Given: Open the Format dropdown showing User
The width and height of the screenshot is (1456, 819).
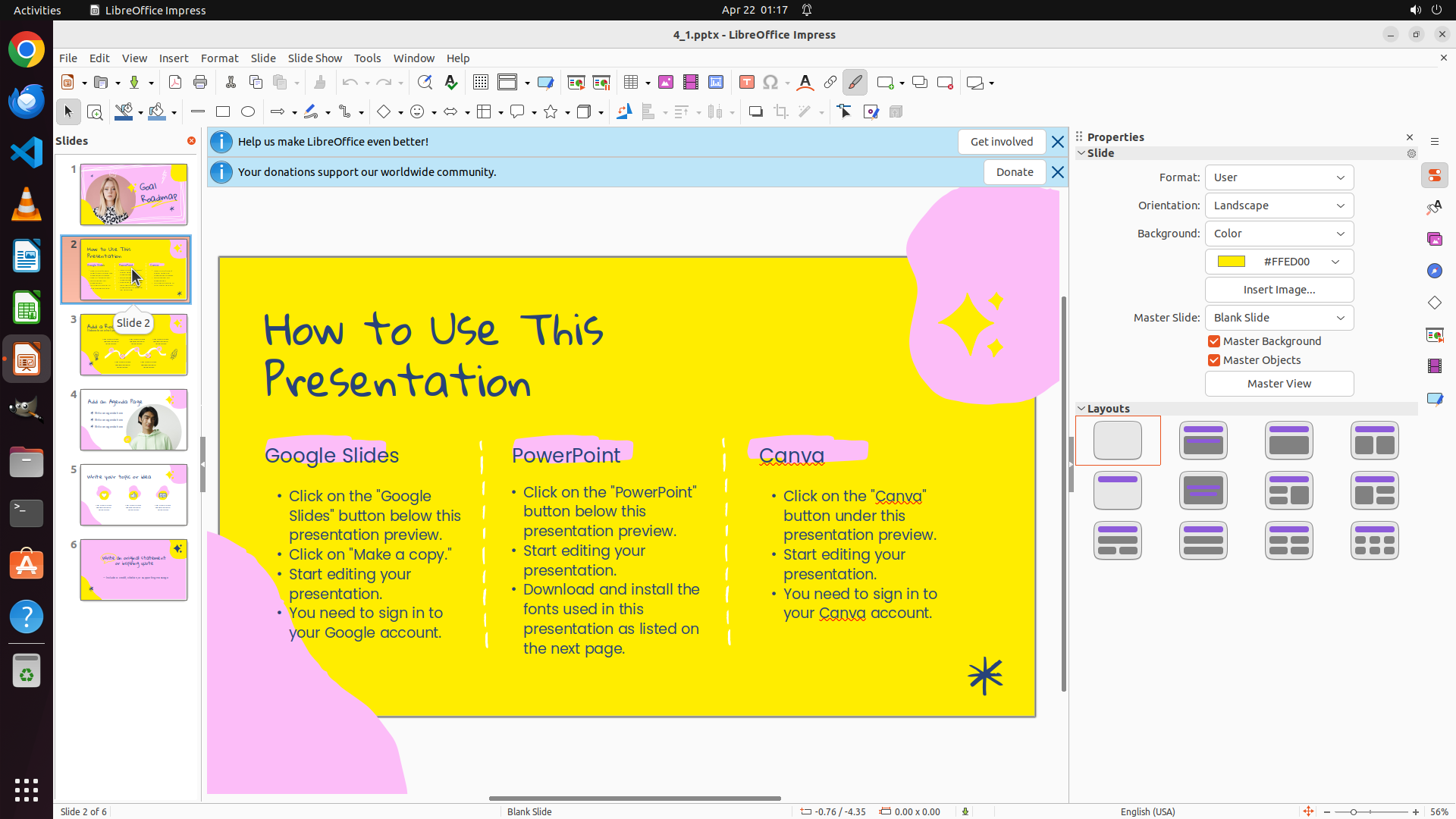Looking at the screenshot, I should point(1279,177).
